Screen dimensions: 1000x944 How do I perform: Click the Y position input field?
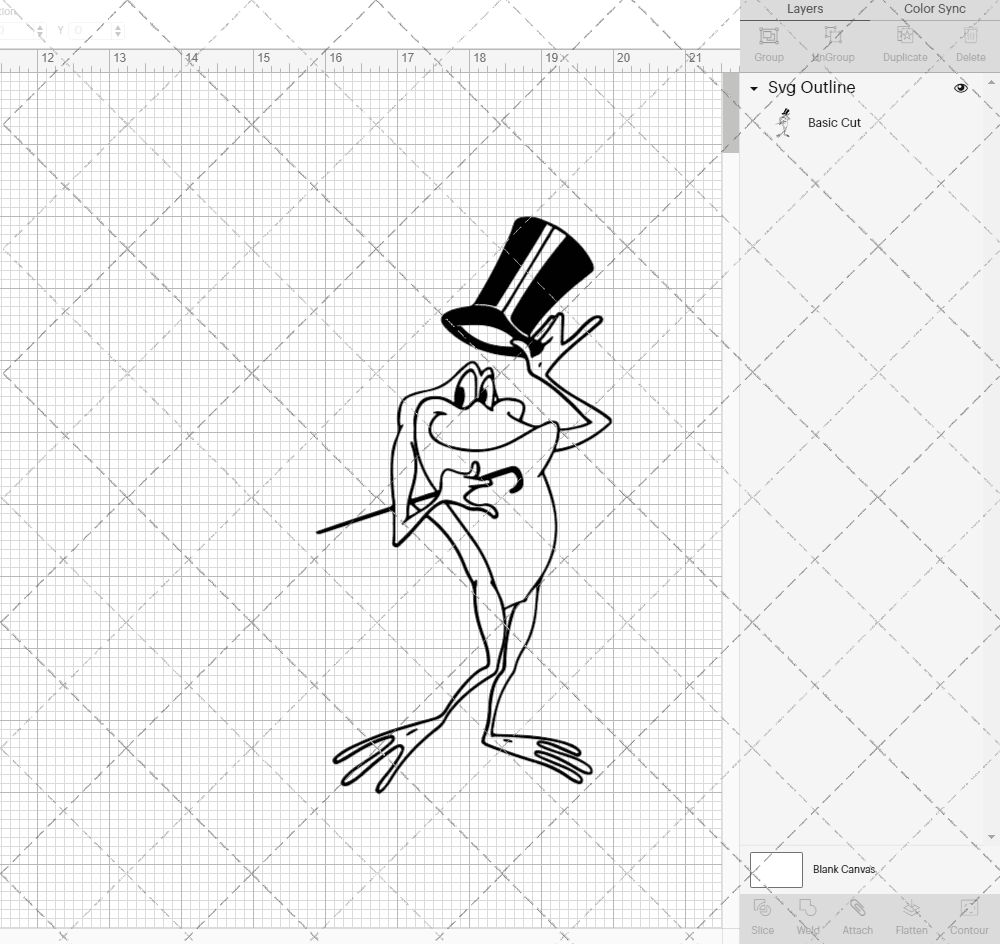pyautogui.click(x=91, y=30)
